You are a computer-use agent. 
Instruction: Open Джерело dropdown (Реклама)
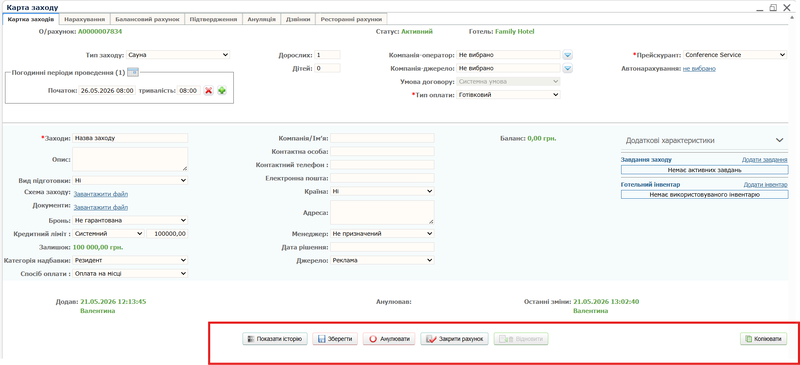[x=382, y=260]
